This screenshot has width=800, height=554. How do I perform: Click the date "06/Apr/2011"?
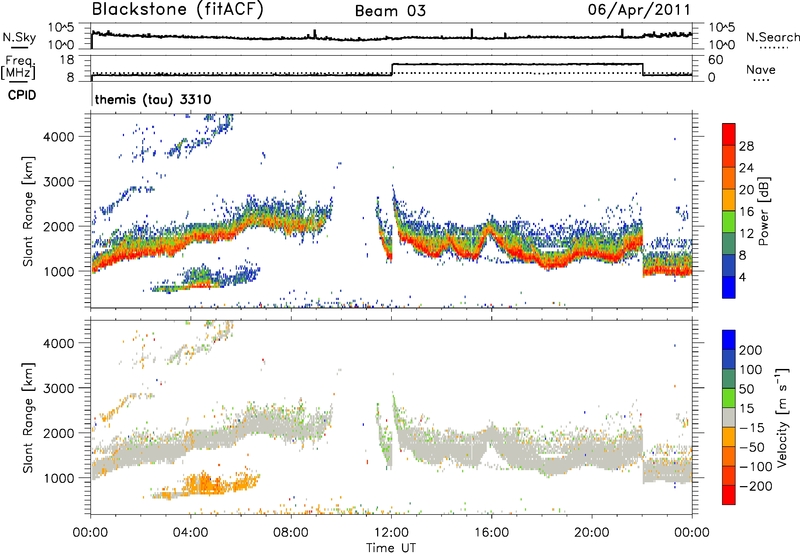(639, 10)
